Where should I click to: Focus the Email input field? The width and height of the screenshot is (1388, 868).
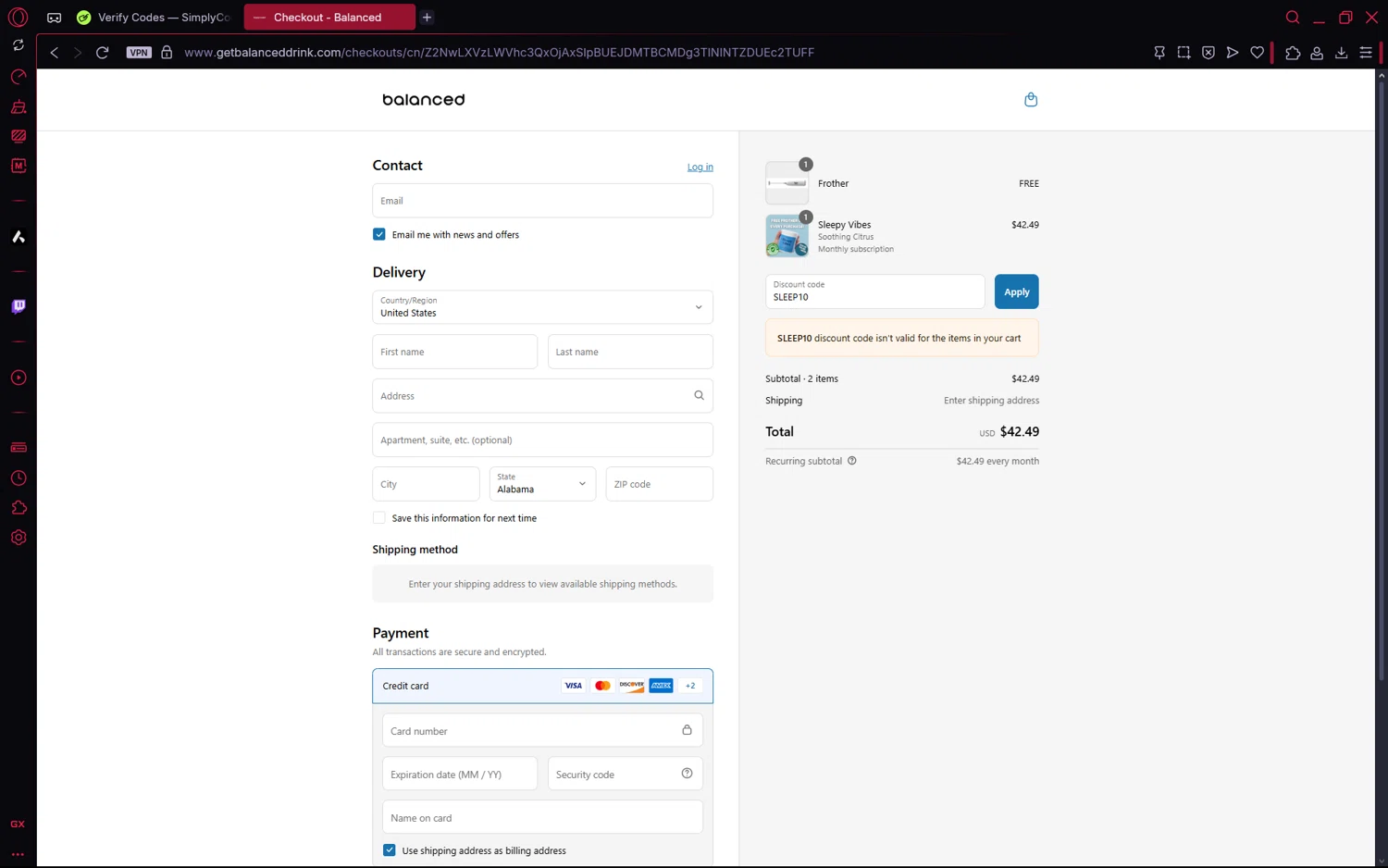coord(542,201)
